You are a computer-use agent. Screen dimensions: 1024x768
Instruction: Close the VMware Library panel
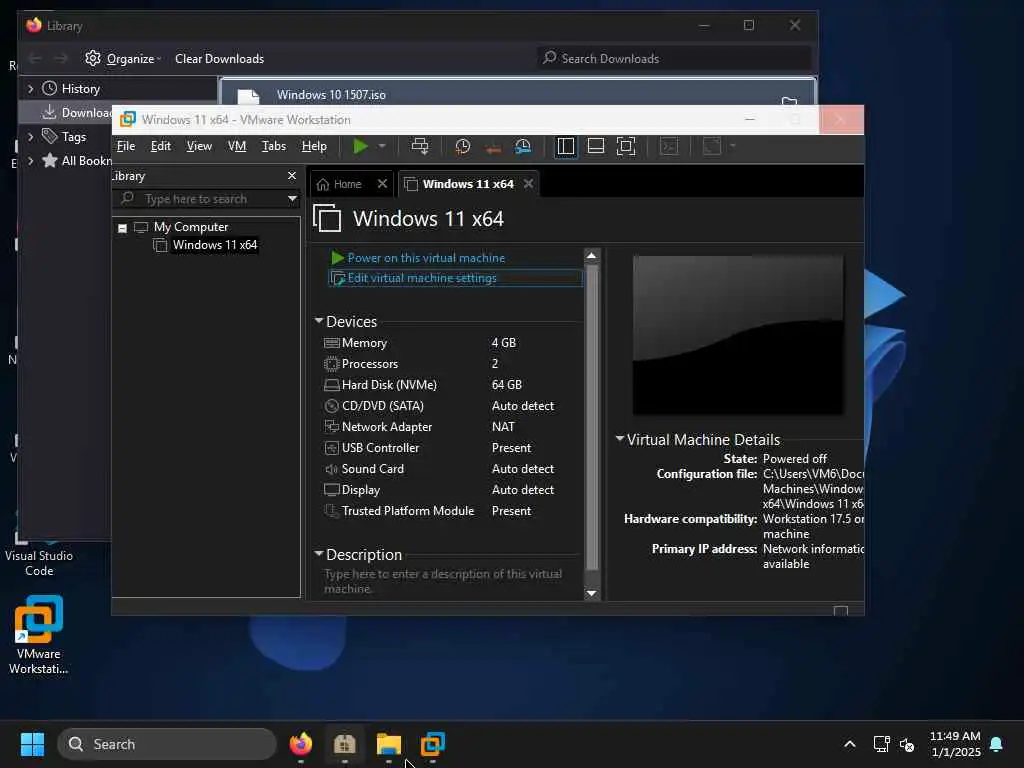(x=292, y=176)
